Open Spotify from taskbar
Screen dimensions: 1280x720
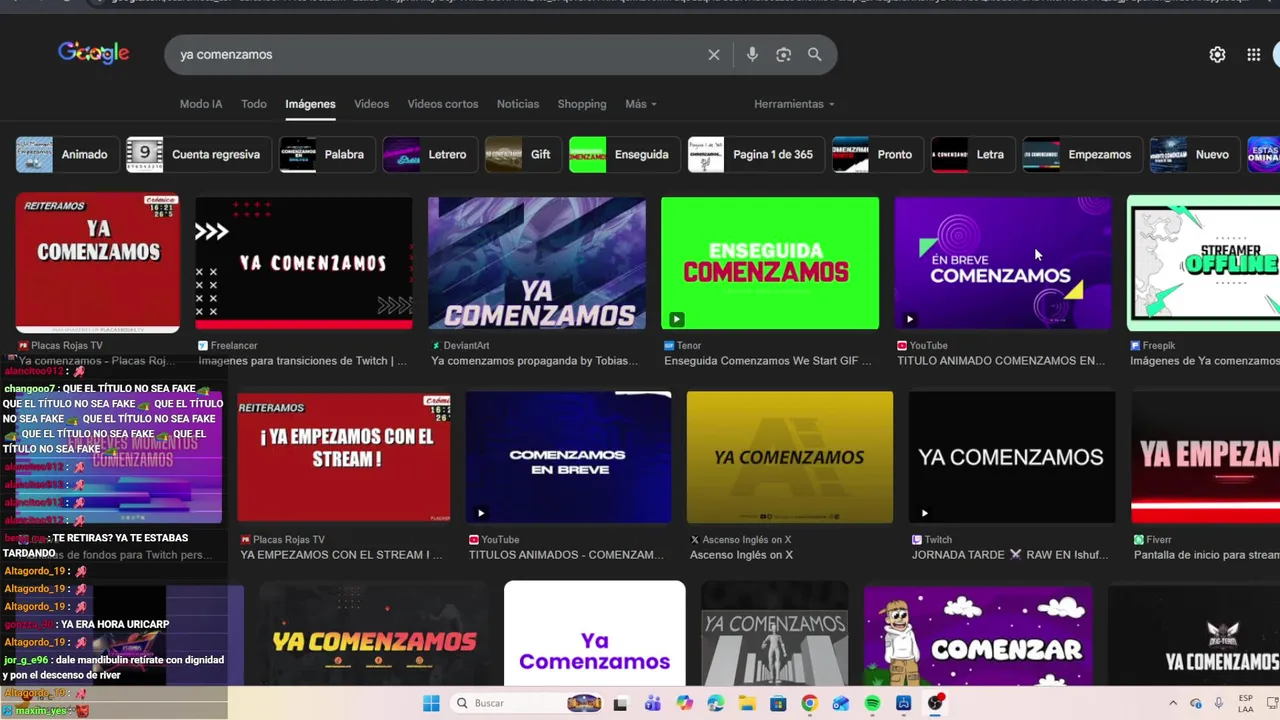872,703
